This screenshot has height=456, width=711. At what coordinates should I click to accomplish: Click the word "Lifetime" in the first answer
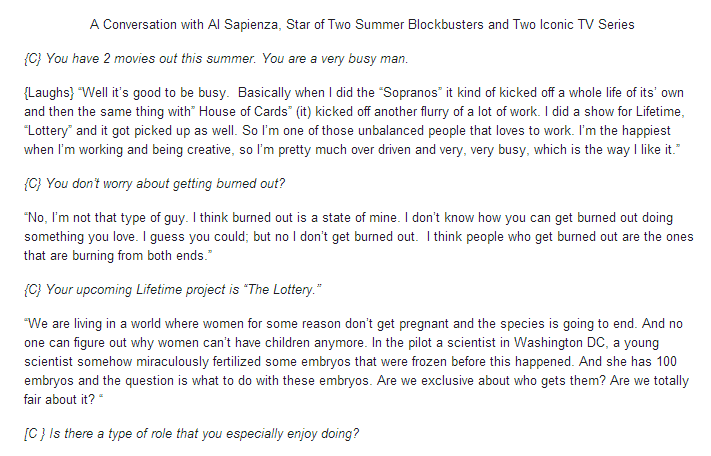(x=660, y=112)
